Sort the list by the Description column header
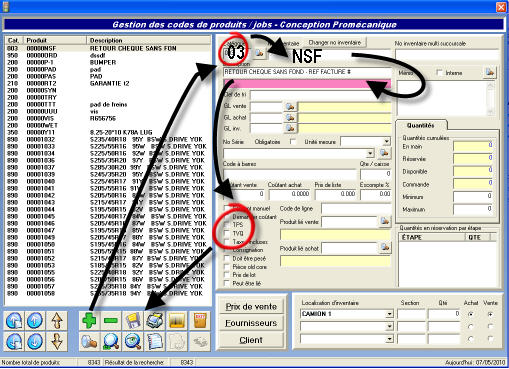Screen dimensions: 509x369 click(149, 40)
